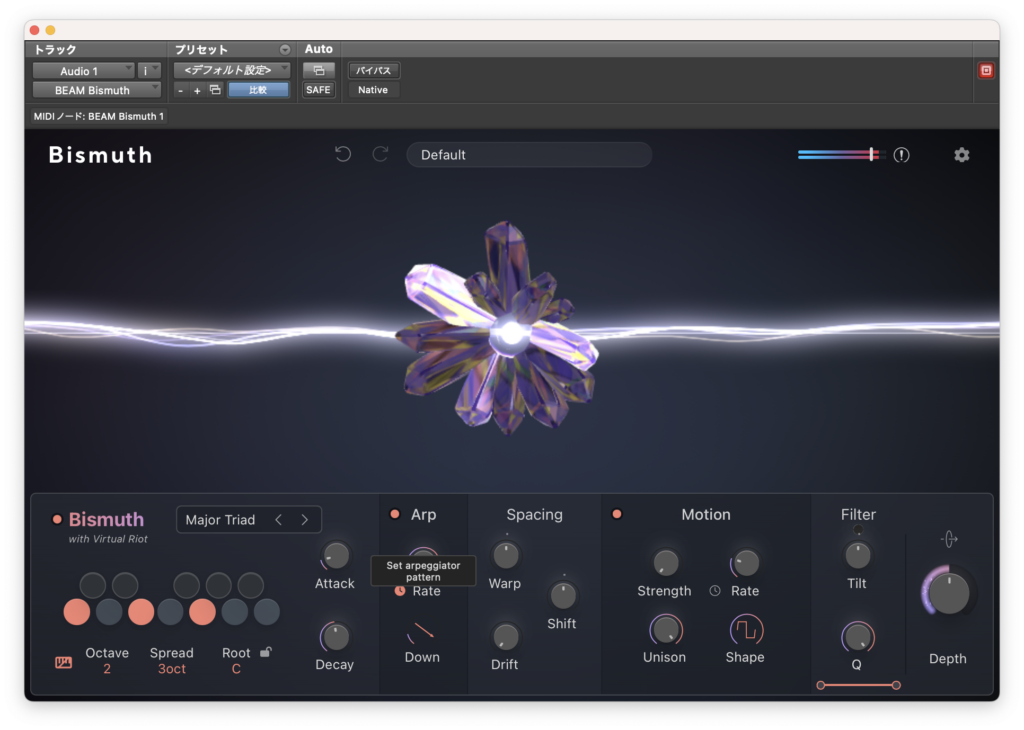The height and width of the screenshot is (730, 1024).
Task: Open the Octave value 2
Action: (106, 669)
